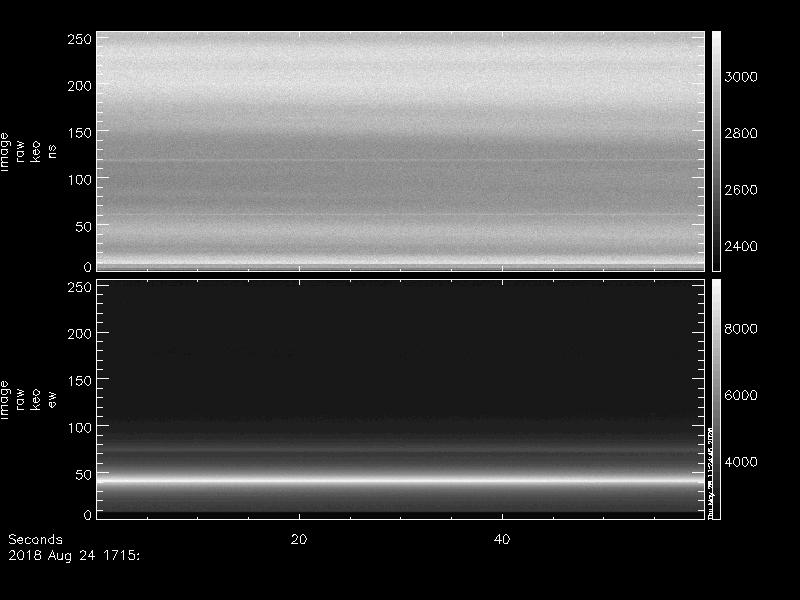Click the 2018 Aug 24 1715: date label
800x600 pixels.
(74, 556)
